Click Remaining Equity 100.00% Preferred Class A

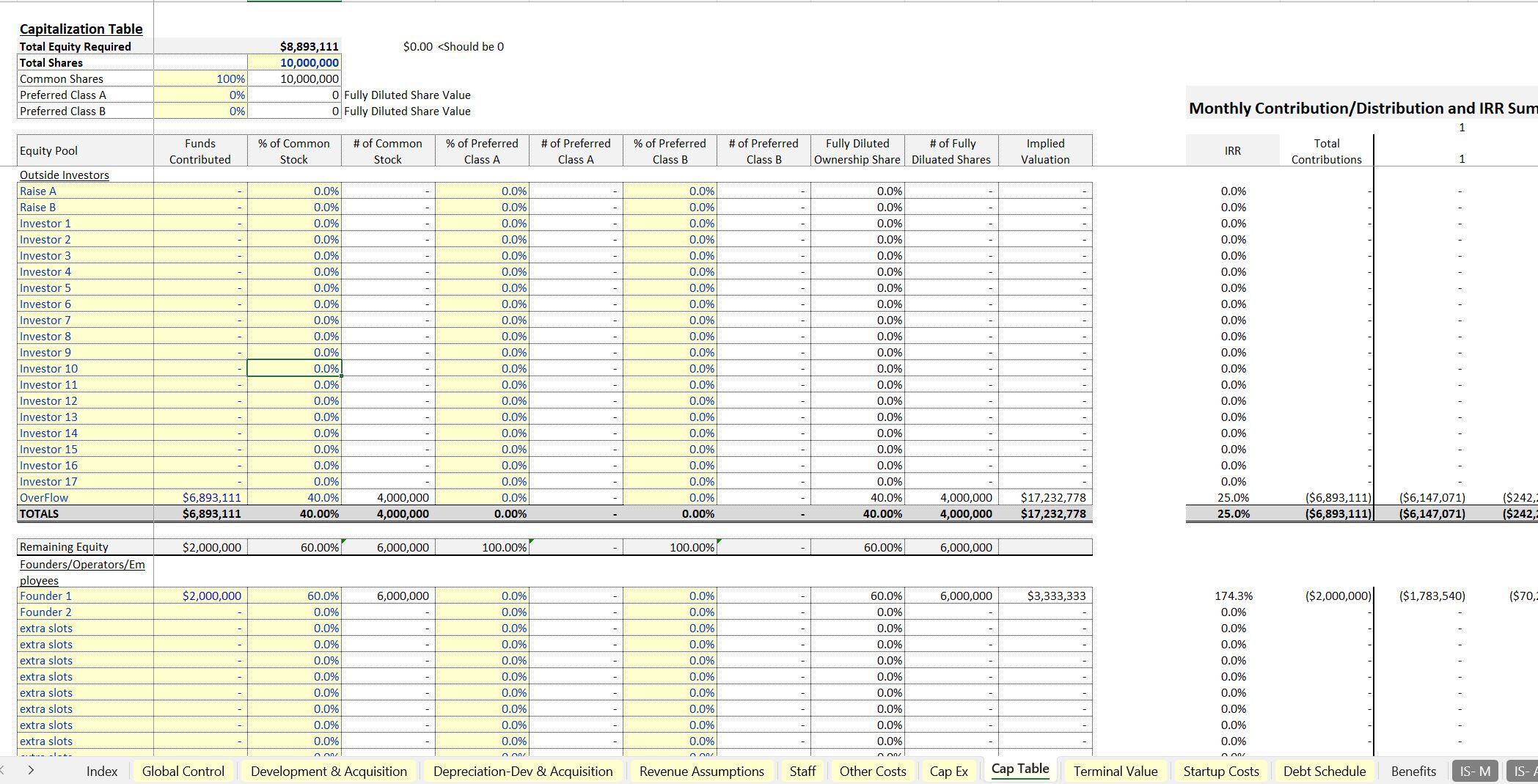click(x=482, y=547)
